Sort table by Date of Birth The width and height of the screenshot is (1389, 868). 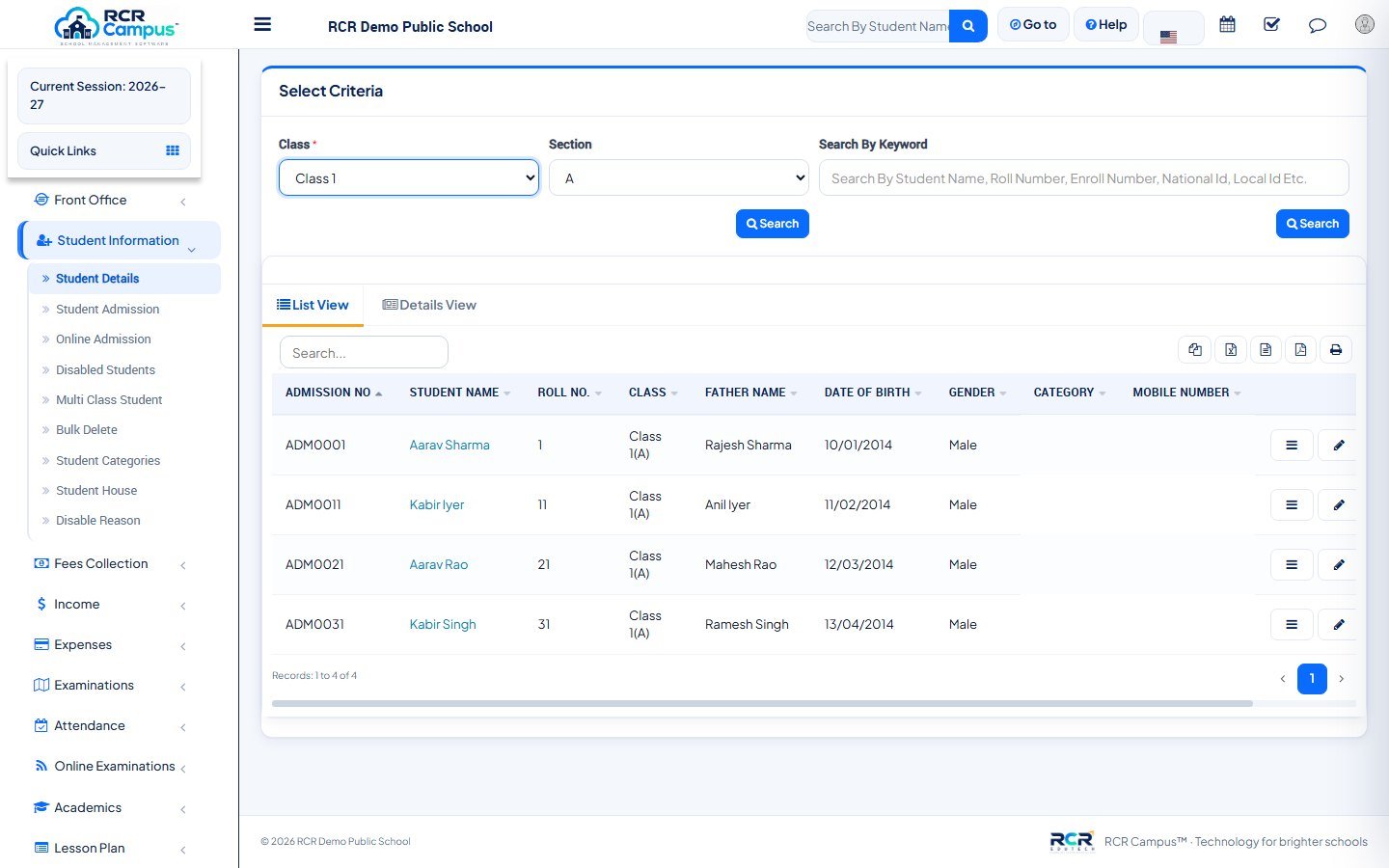click(873, 393)
